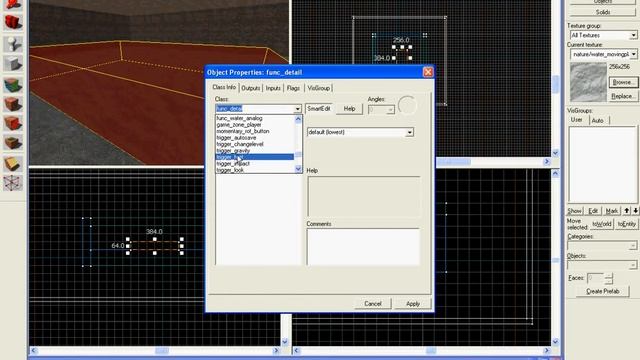Switch to the Inputs tab
Screen dimensions: 640x360
273,88
